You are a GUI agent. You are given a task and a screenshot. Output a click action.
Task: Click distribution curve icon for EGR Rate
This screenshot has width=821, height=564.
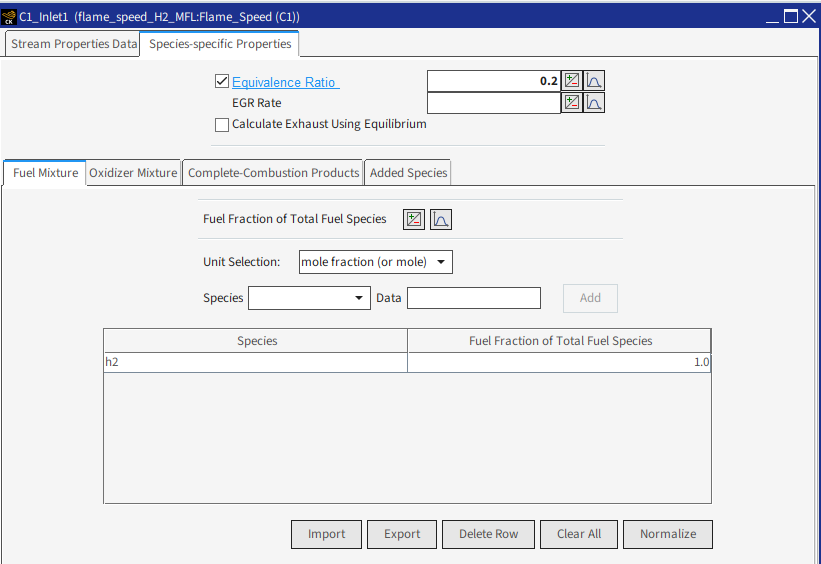[x=594, y=102]
